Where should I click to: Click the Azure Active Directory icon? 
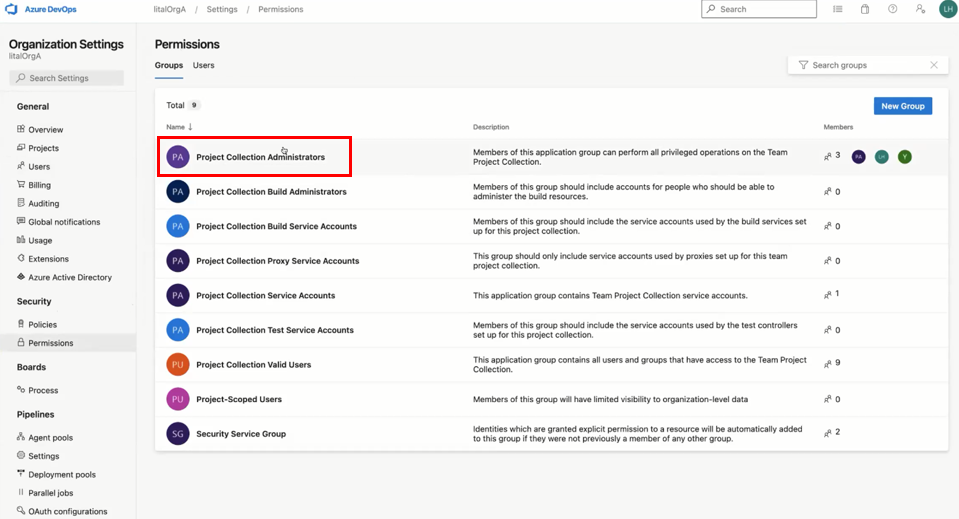coord(21,276)
